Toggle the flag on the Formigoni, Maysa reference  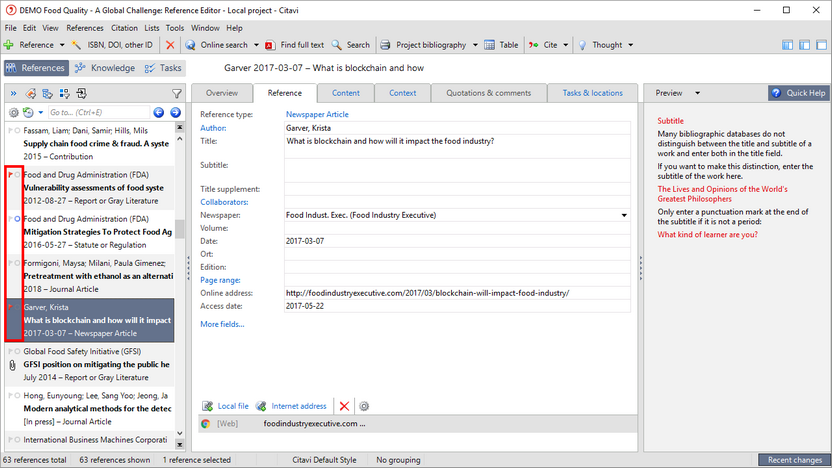[10, 263]
